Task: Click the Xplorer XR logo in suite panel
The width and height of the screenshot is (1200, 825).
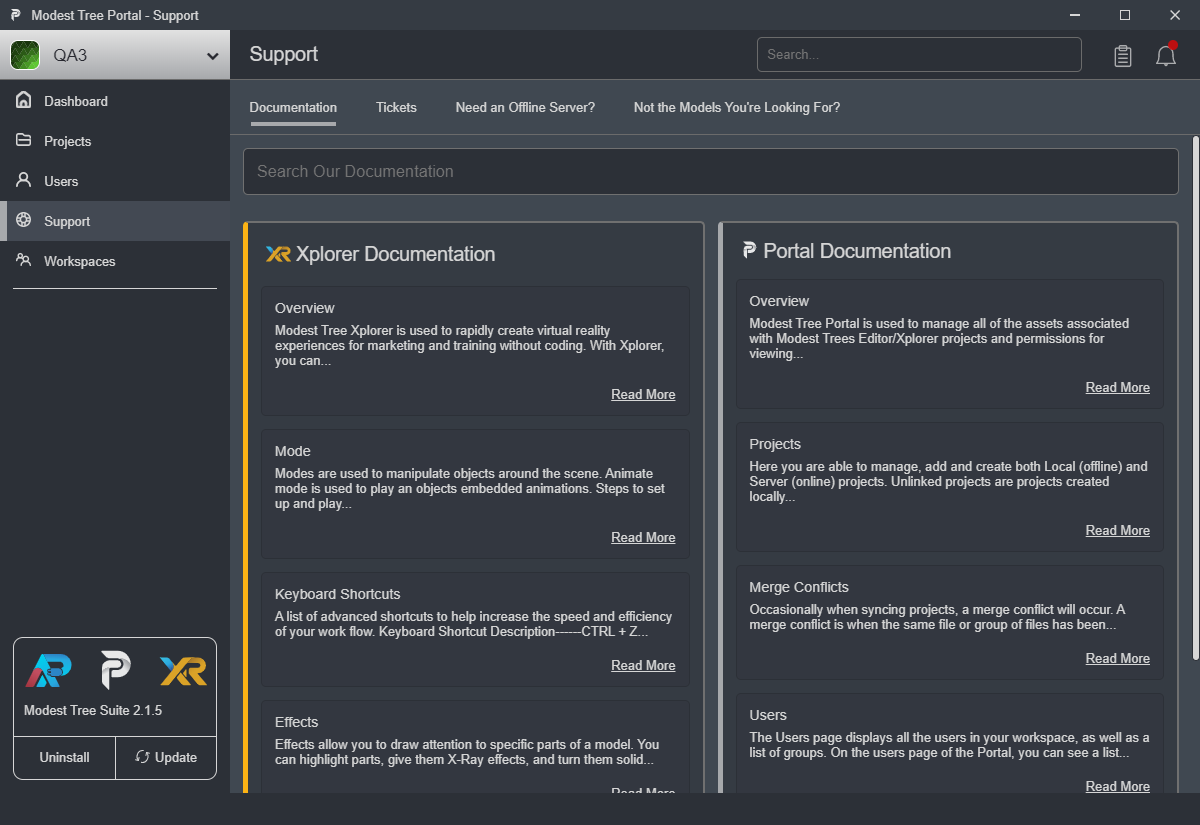Action: (184, 671)
